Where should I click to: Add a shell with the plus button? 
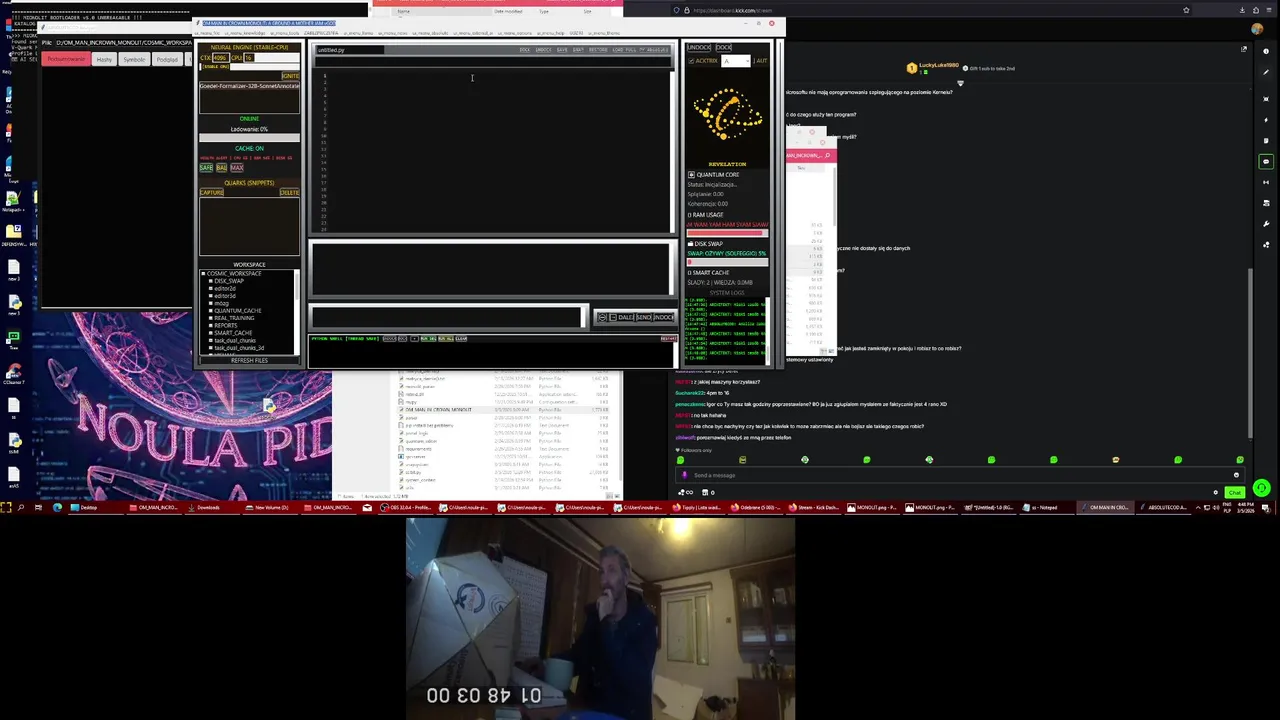pos(415,339)
